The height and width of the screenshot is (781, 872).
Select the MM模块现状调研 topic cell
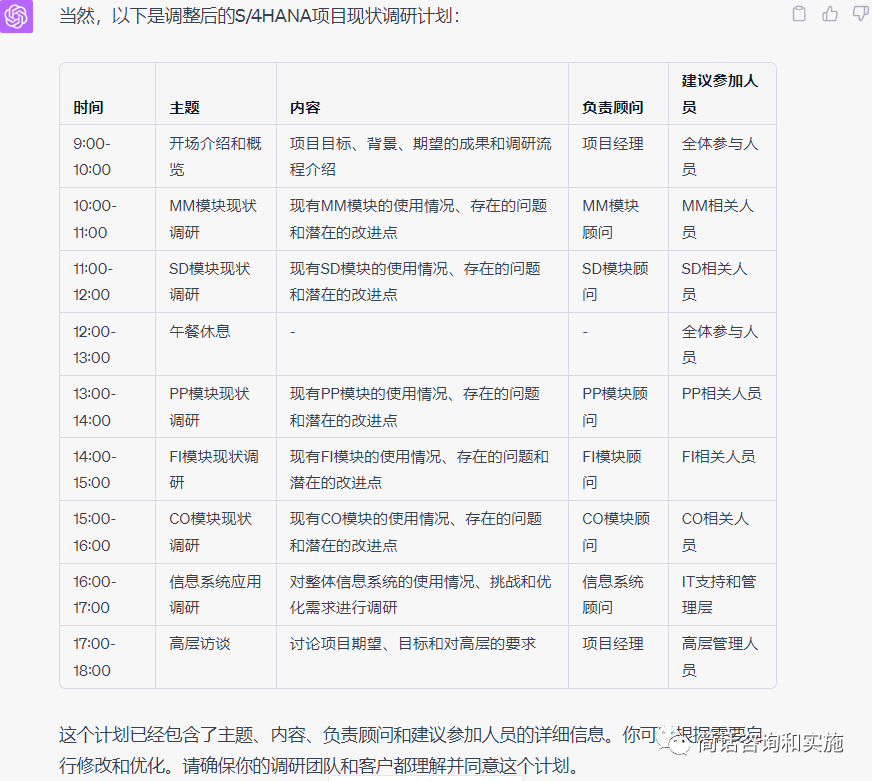coord(213,219)
